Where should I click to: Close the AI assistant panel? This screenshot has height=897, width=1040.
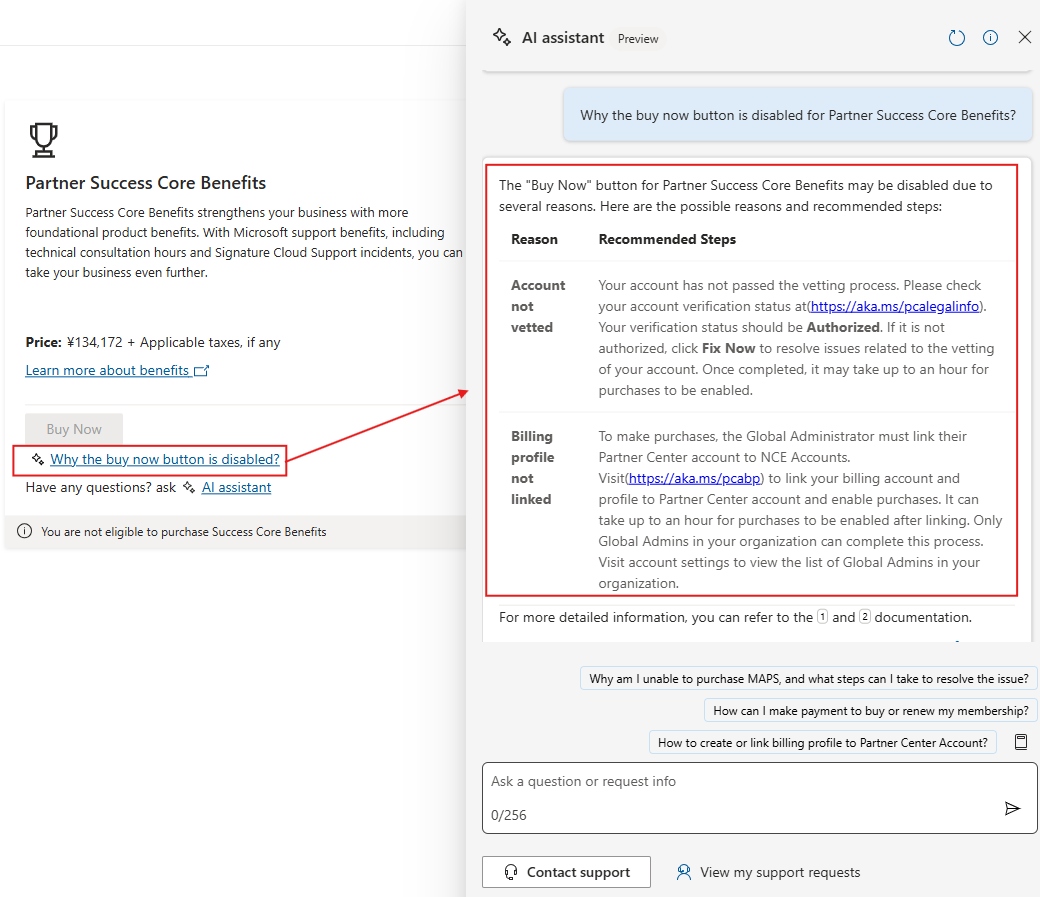pyautogui.click(x=1025, y=37)
